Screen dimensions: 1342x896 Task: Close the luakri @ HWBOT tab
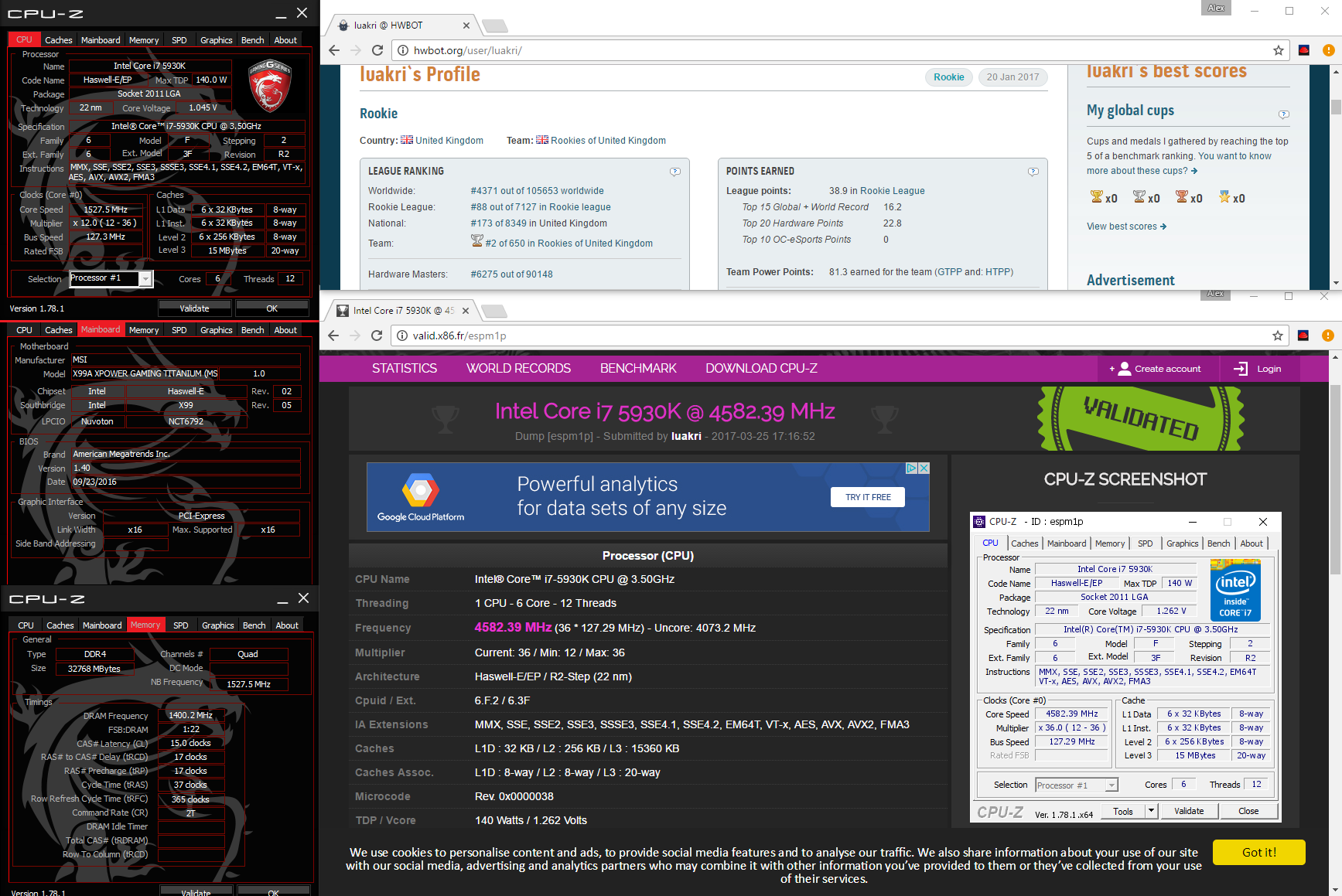coord(466,26)
